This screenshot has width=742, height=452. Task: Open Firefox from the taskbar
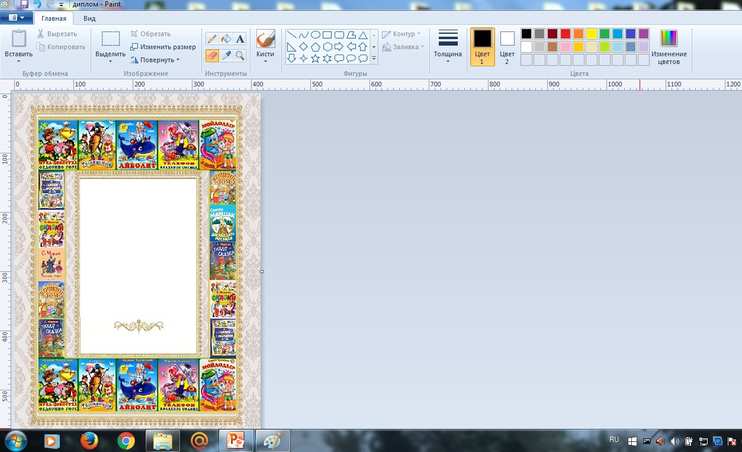[x=88, y=440]
